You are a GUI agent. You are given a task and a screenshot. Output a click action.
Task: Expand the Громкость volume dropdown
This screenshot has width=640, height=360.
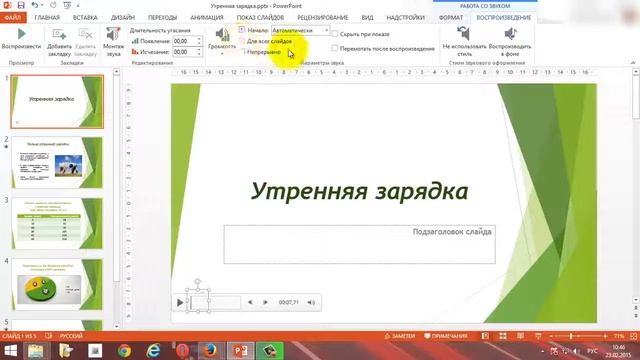pos(222,53)
